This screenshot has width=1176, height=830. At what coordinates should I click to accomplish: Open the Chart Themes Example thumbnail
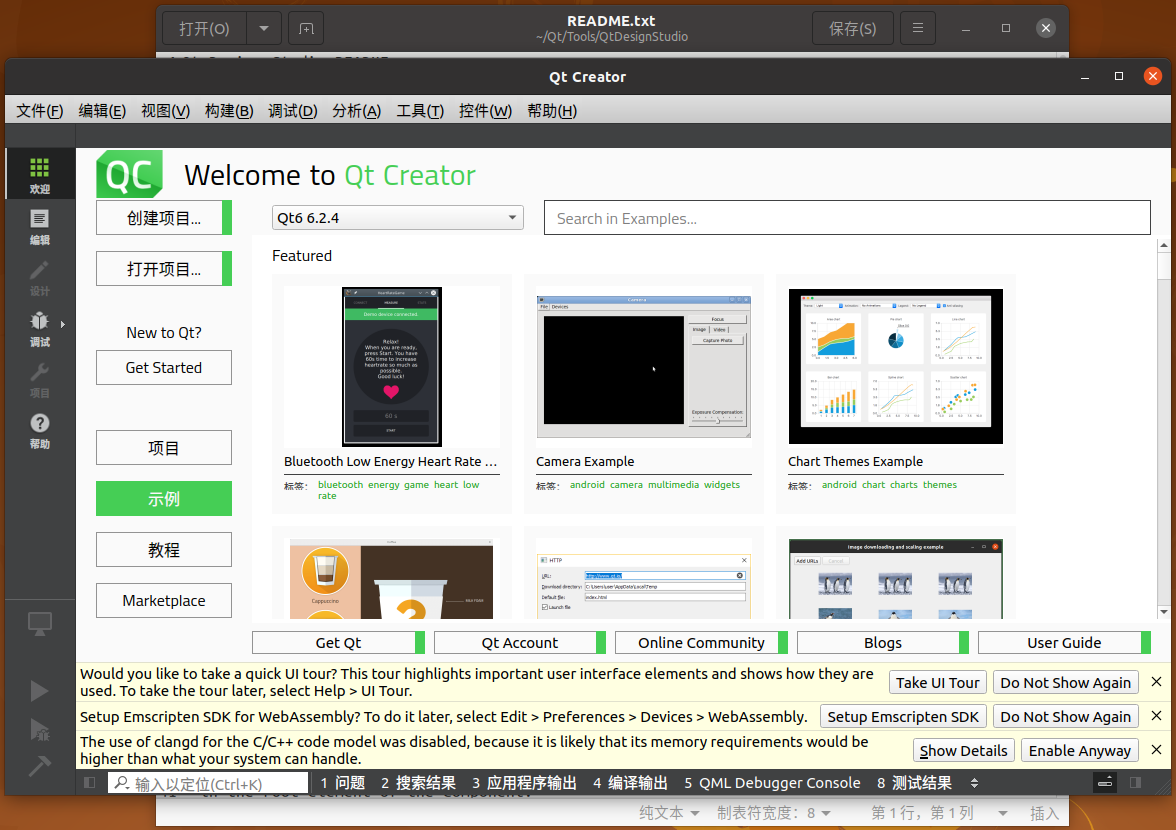click(896, 367)
